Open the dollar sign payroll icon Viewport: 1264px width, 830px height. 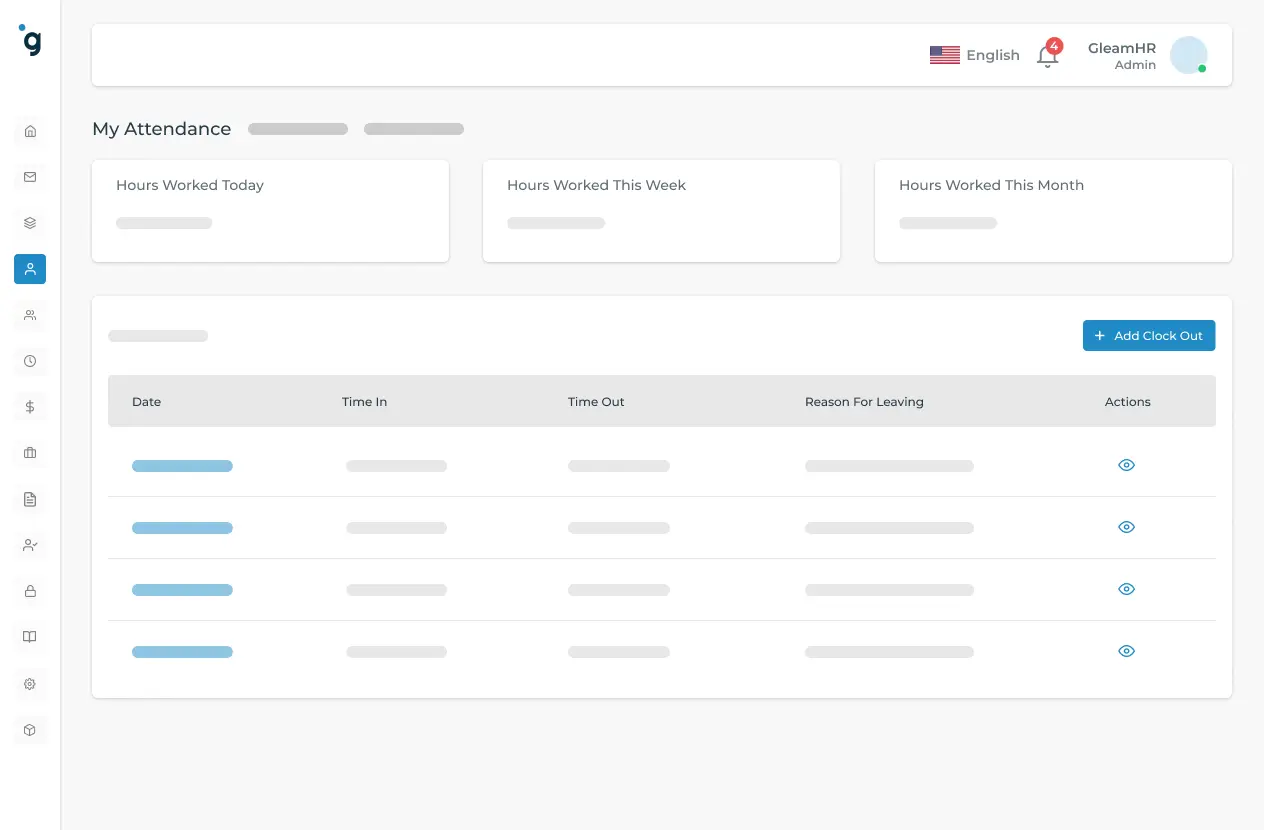(x=30, y=407)
